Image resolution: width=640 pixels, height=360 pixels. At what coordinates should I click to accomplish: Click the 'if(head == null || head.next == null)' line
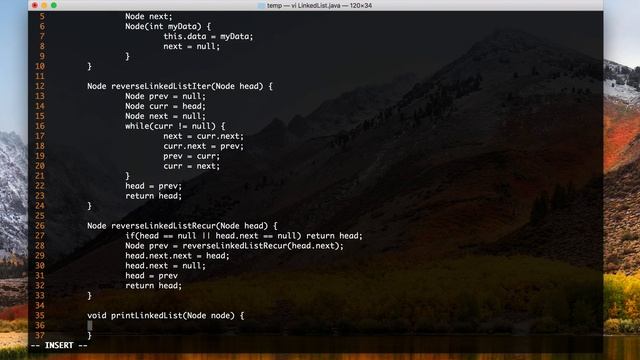pos(244,236)
